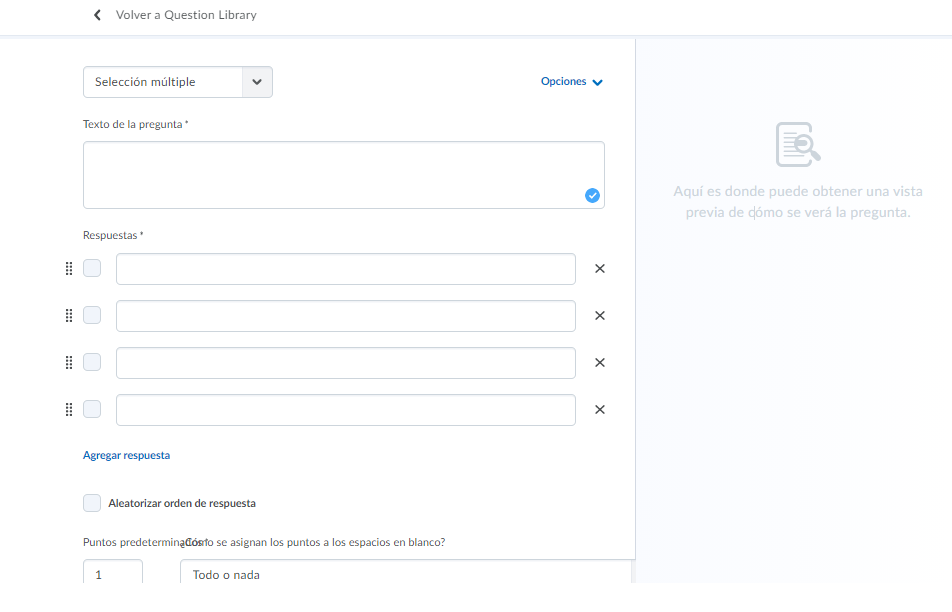Click the second answer text field
This screenshot has width=952, height=612.
pos(345,316)
